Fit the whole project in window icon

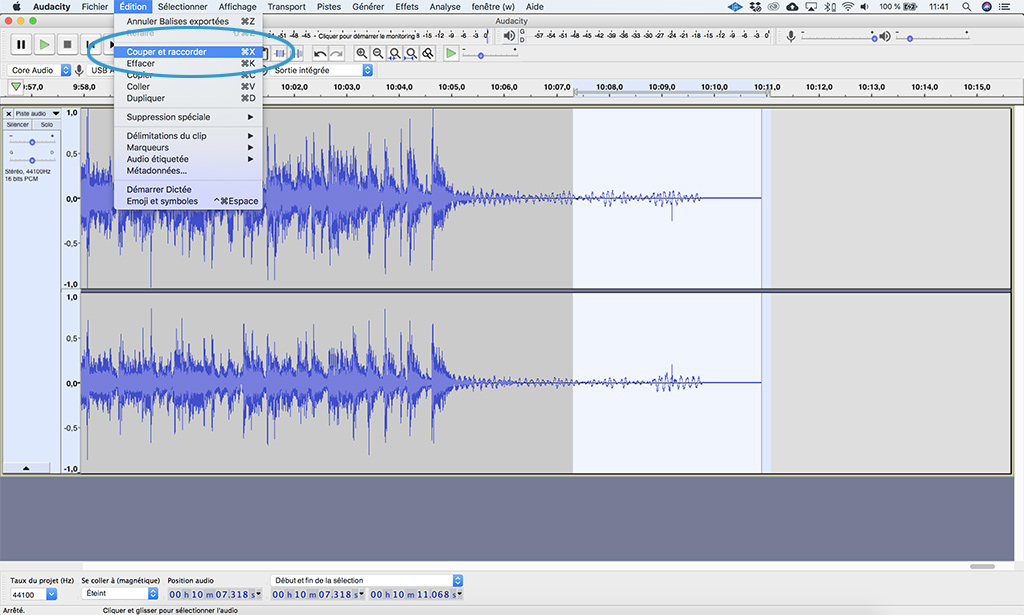pos(411,54)
